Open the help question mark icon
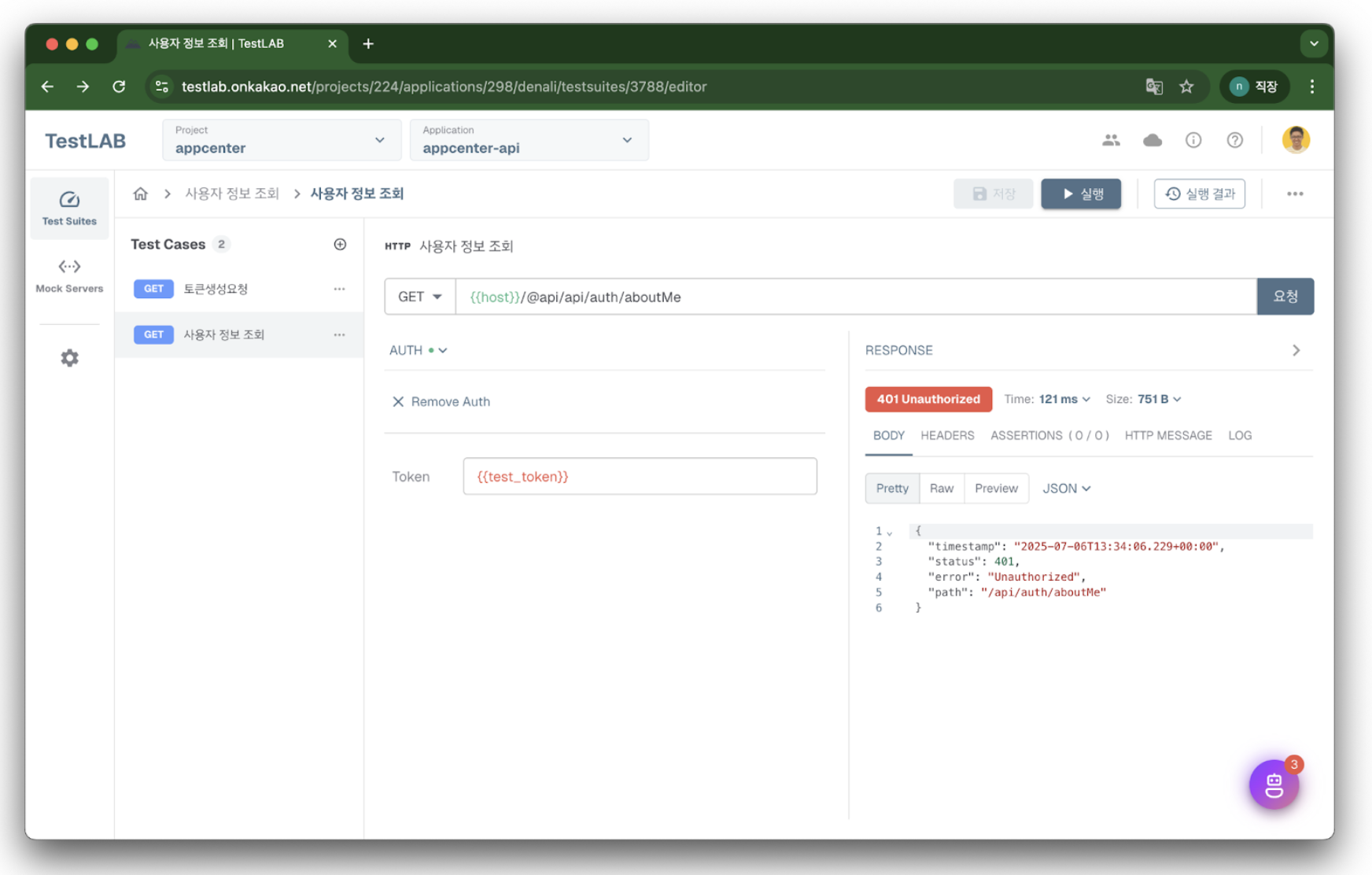Image resolution: width=1372 pixels, height=875 pixels. click(1234, 140)
